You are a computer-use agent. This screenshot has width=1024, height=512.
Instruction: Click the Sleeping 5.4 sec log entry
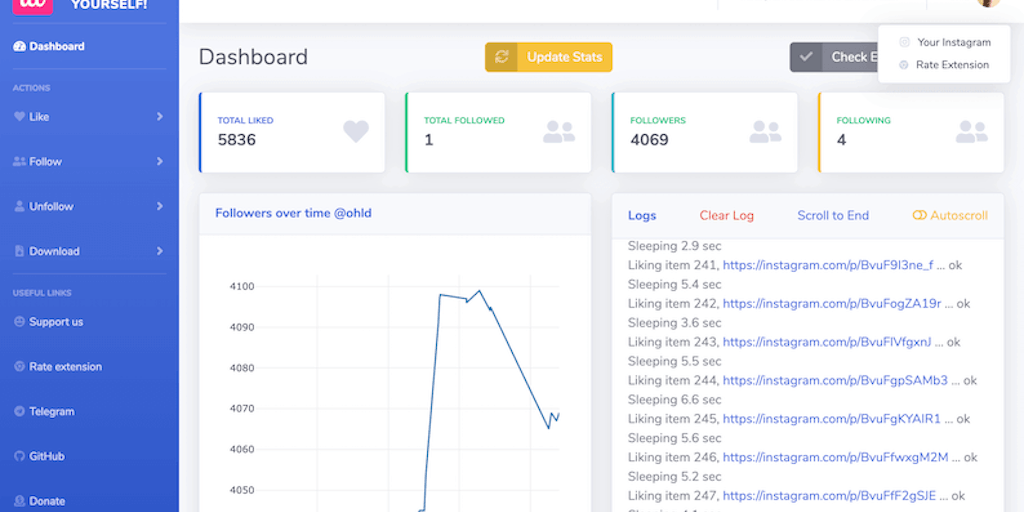click(675, 285)
